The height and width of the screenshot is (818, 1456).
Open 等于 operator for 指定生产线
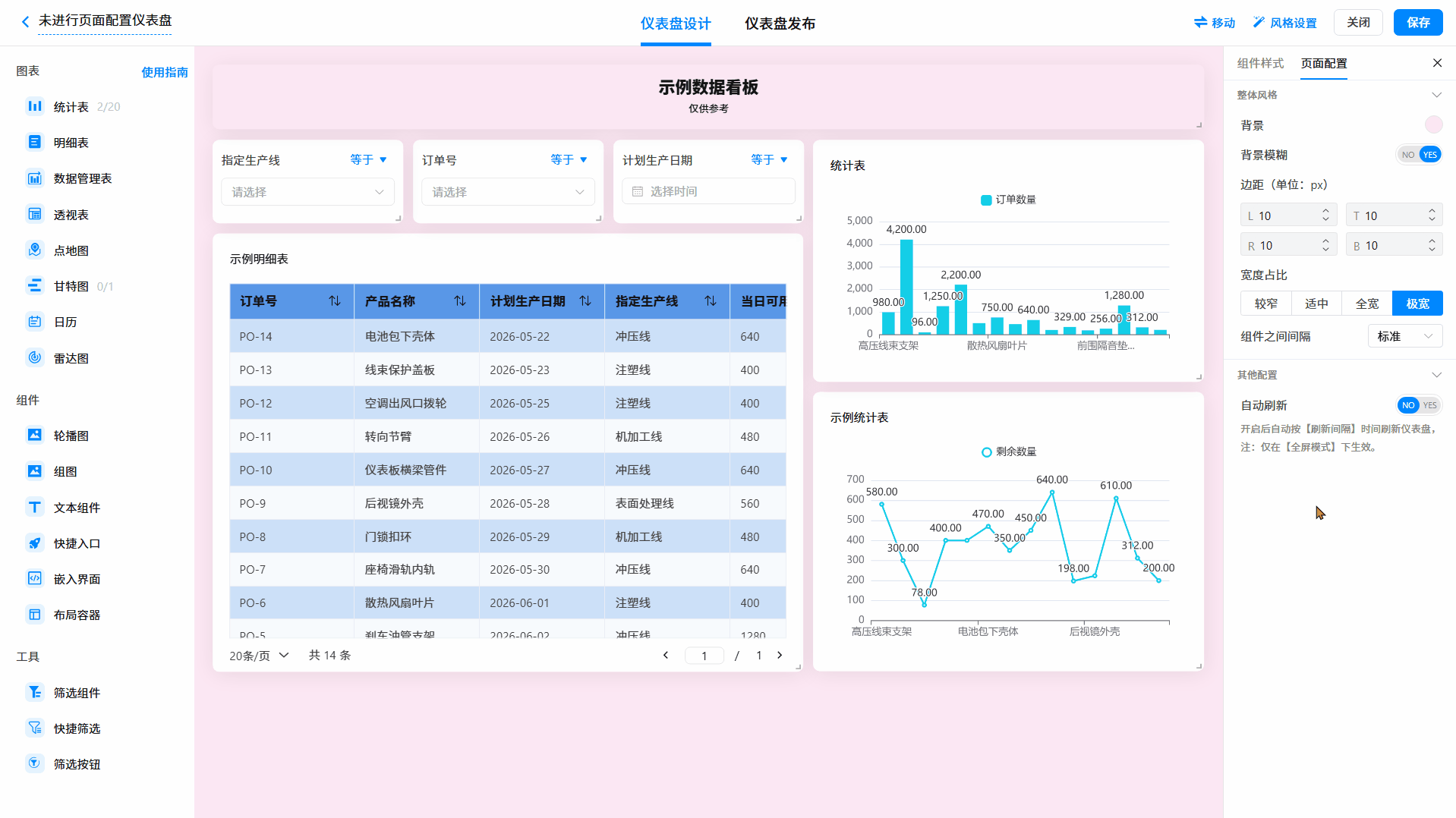[369, 159]
